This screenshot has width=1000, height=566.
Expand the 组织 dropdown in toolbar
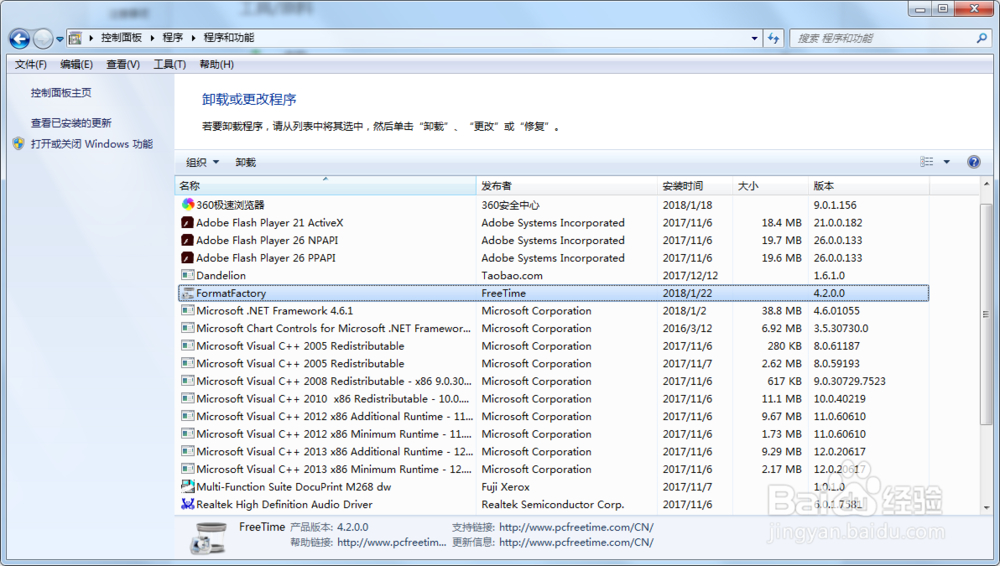coord(202,162)
